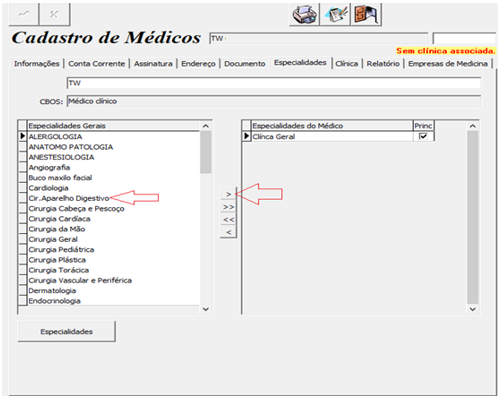
Task: Select Clínca Geral in doctor's specialties
Action: (332, 136)
